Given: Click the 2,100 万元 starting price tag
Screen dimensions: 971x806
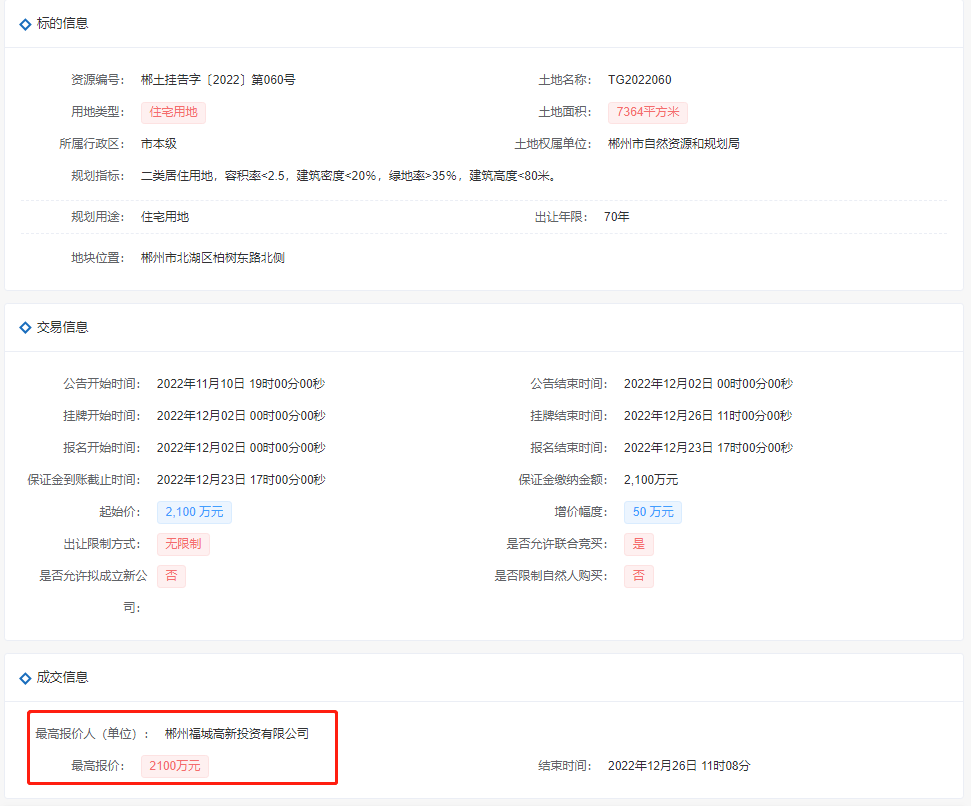Looking at the screenshot, I should pyautogui.click(x=194, y=512).
